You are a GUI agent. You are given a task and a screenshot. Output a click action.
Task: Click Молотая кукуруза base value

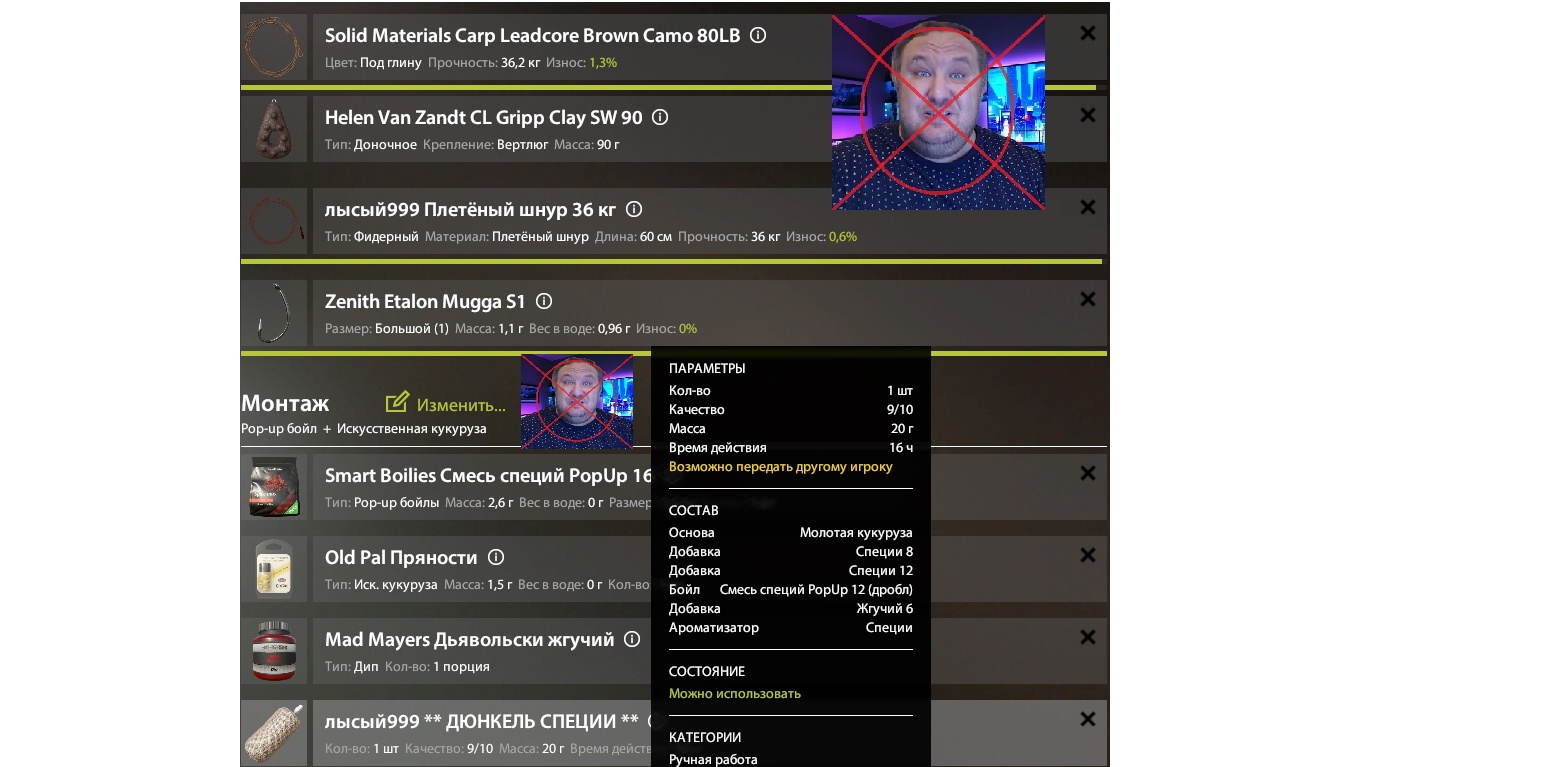pyautogui.click(x=856, y=532)
